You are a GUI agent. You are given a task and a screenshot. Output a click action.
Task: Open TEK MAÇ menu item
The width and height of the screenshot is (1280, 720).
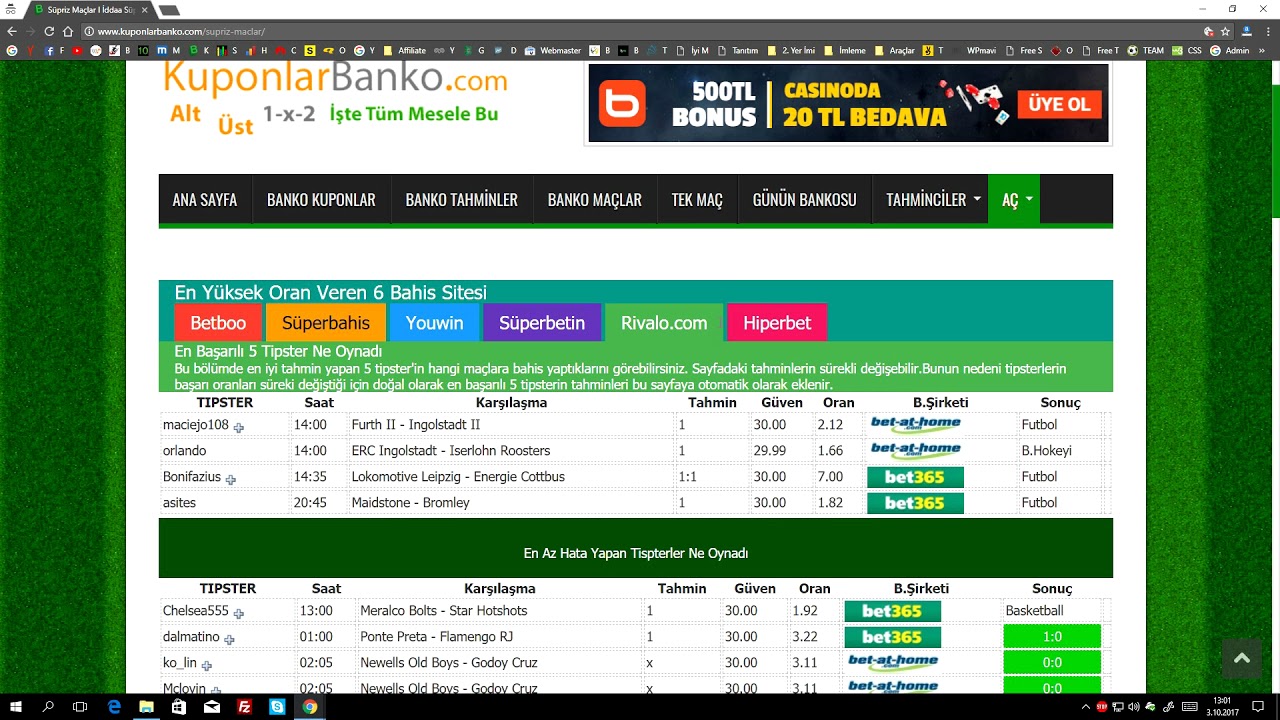tap(697, 200)
